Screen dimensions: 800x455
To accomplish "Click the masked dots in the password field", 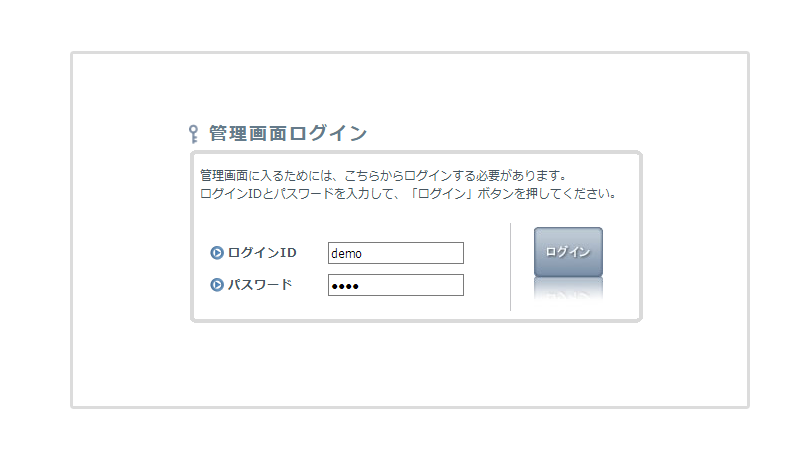I will 345,287.
